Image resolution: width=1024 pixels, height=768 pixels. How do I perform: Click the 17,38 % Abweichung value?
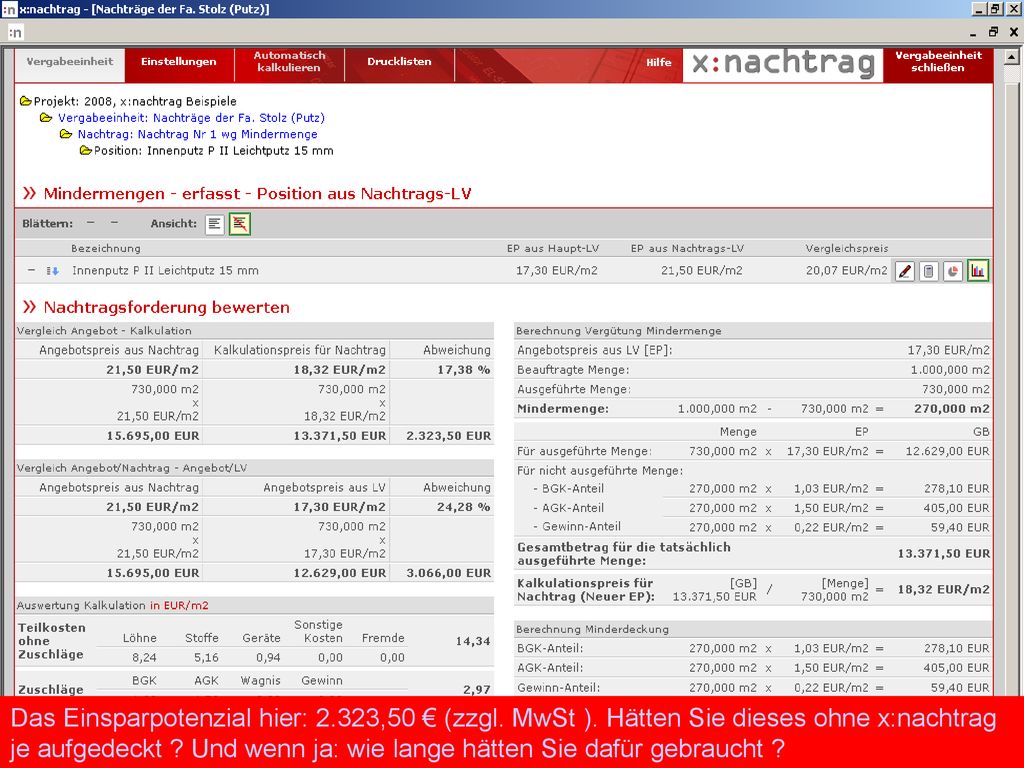click(x=464, y=370)
